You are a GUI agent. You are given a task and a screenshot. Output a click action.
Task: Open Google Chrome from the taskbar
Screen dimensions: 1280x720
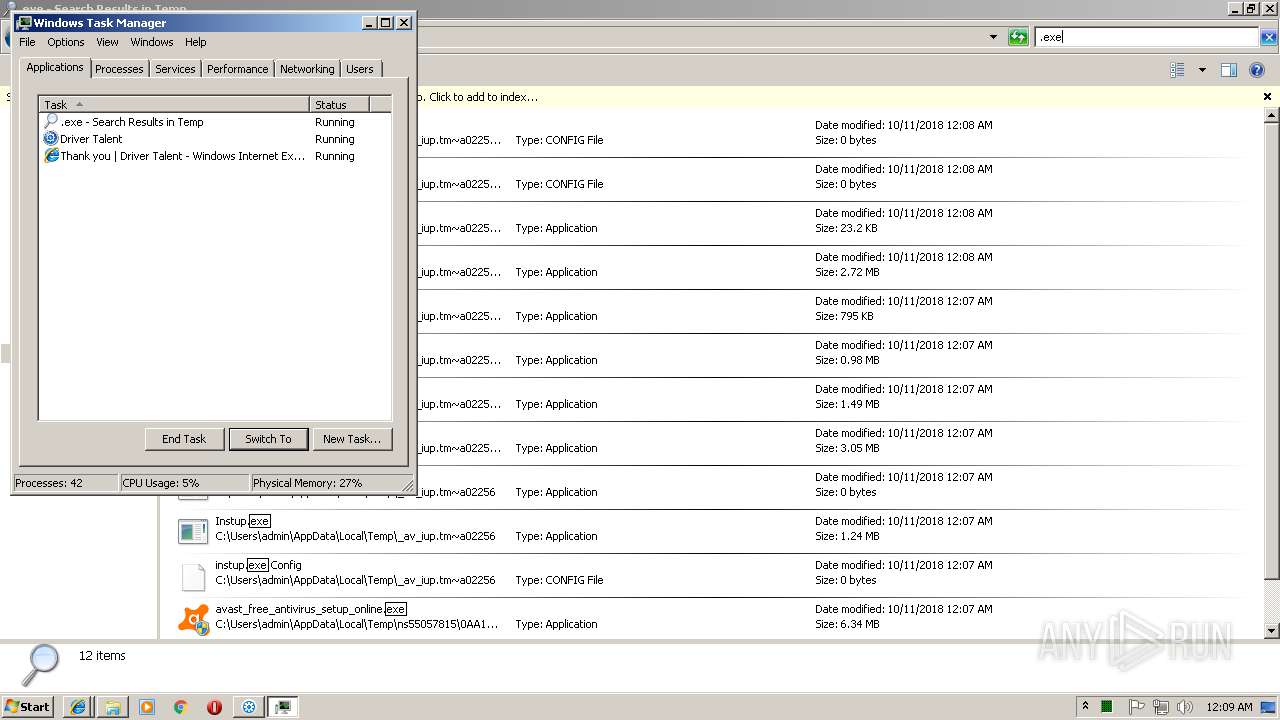(181, 707)
